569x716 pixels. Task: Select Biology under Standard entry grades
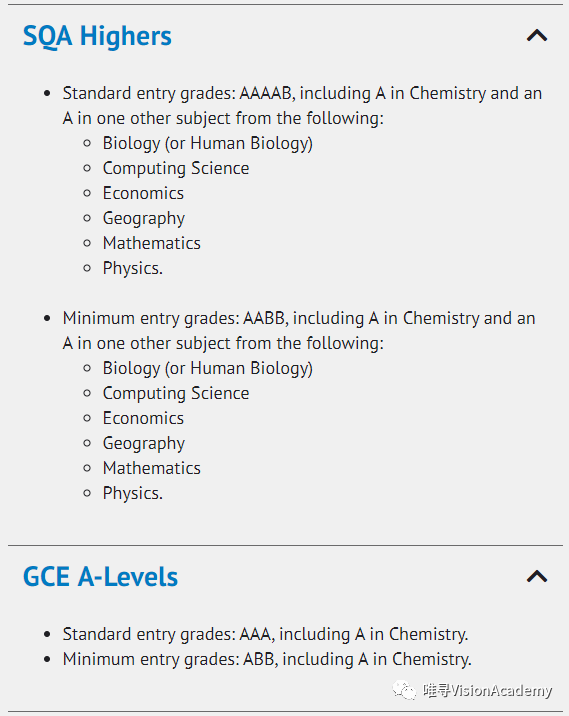pyautogui.click(x=207, y=143)
